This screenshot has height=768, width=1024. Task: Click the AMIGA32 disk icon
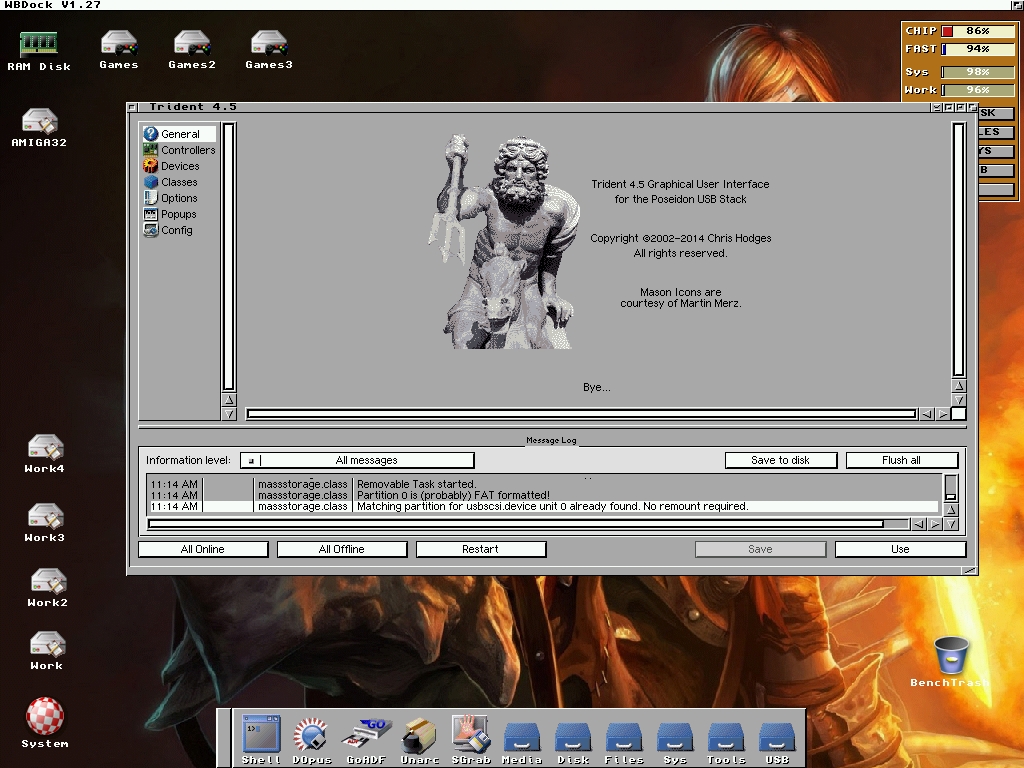(x=39, y=127)
